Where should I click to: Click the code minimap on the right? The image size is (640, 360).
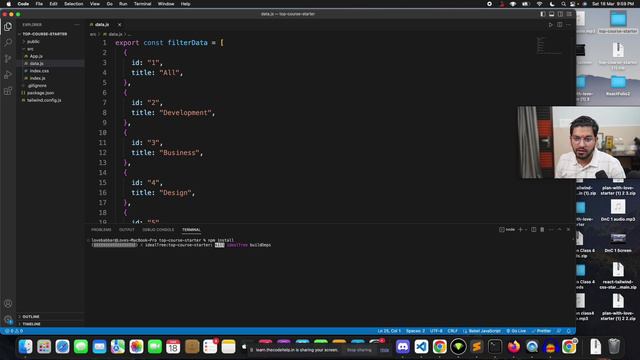click(549, 45)
